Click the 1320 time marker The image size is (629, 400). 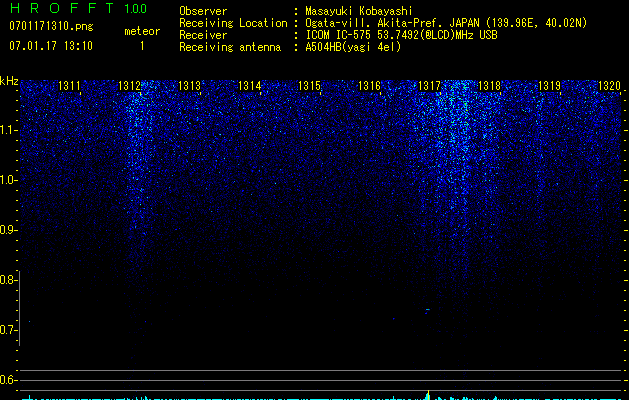point(609,86)
